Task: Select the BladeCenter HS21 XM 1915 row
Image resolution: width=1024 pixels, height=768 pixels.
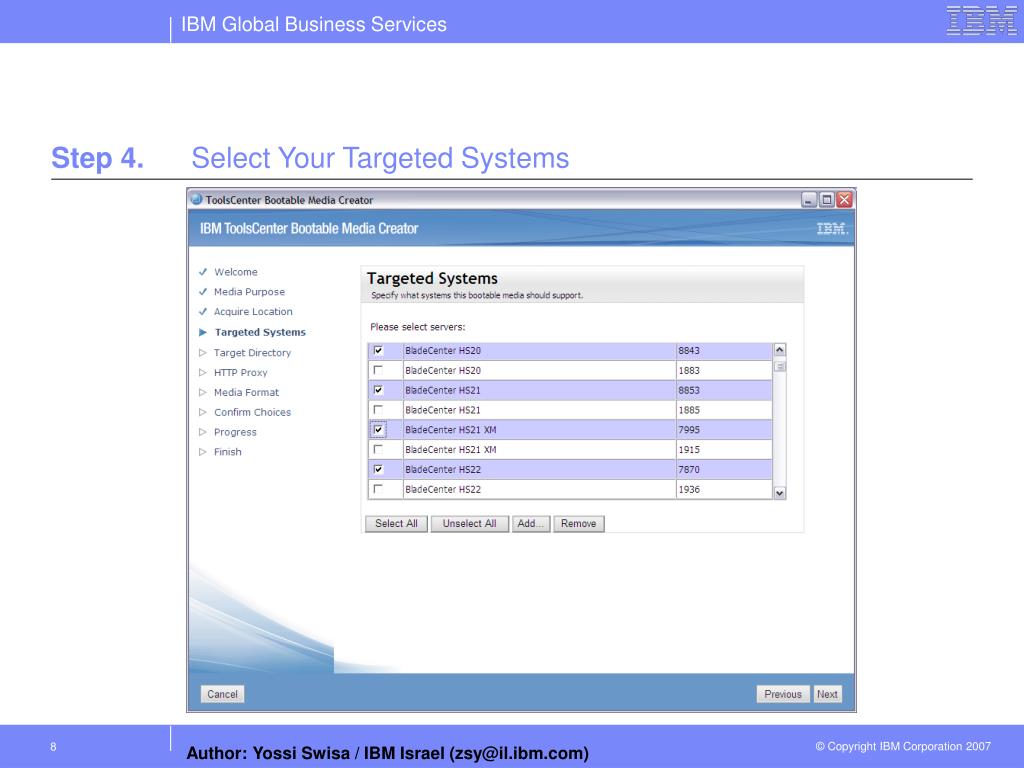Action: click(x=570, y=450)
